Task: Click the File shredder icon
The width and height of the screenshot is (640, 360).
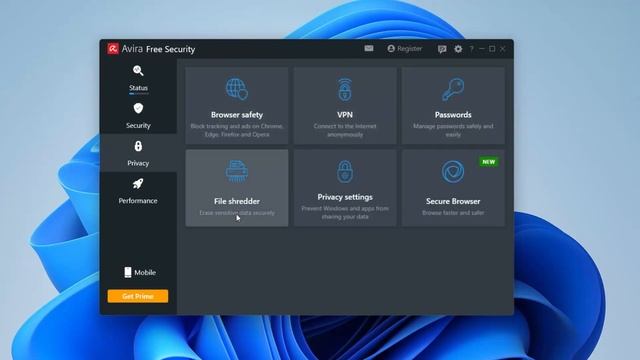Action: tap(237, 172)
